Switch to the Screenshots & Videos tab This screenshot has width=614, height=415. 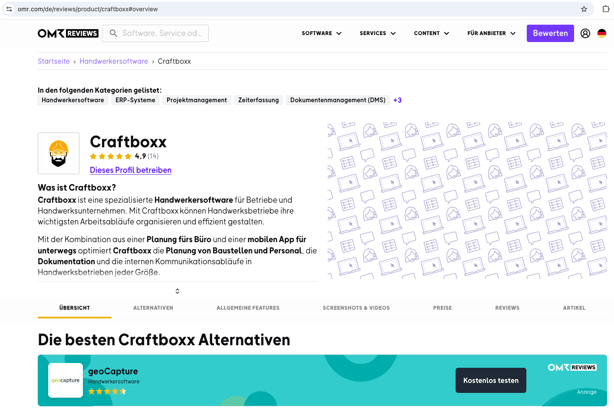356,308
